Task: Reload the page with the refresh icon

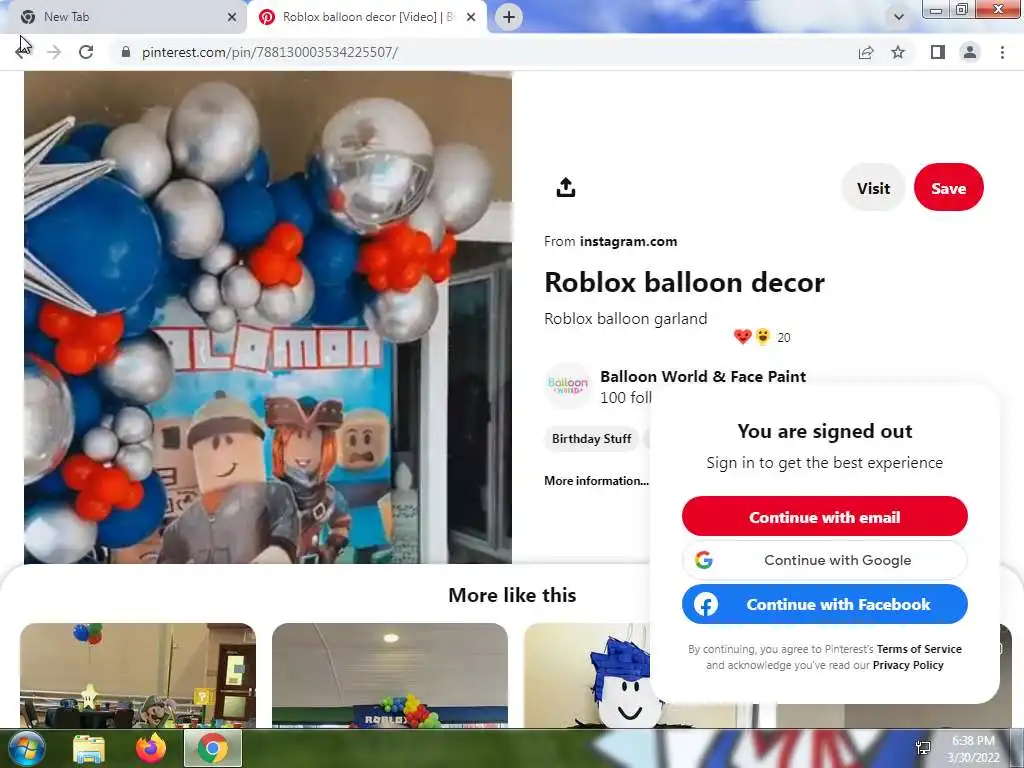Action: click(86, 52)
